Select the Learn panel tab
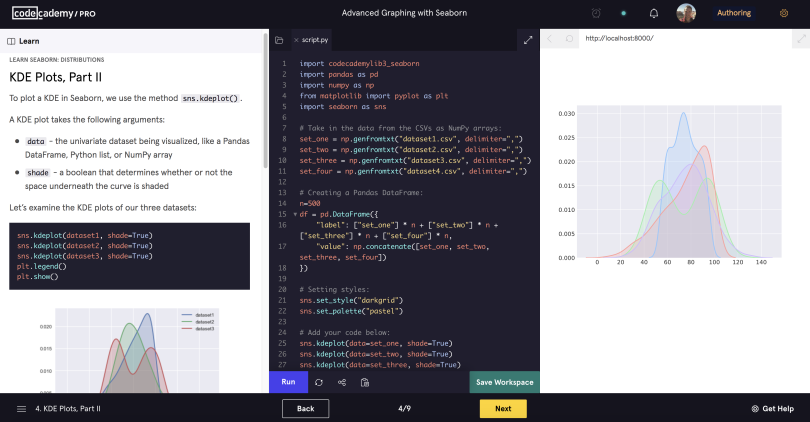This screenshot has height=422, width=810. (24, 41)
